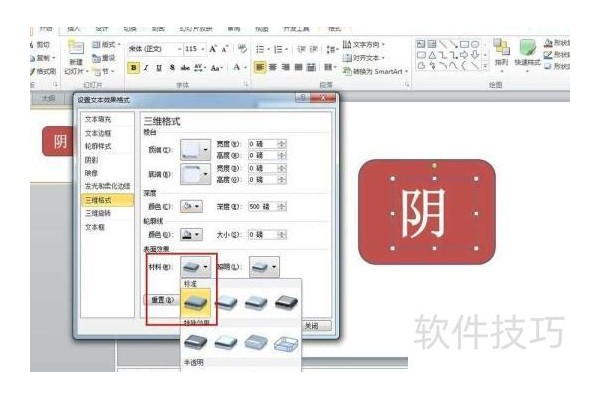Open the font name combo box
The width and height of the screenshot is (600, 400).
pos(155,49)
